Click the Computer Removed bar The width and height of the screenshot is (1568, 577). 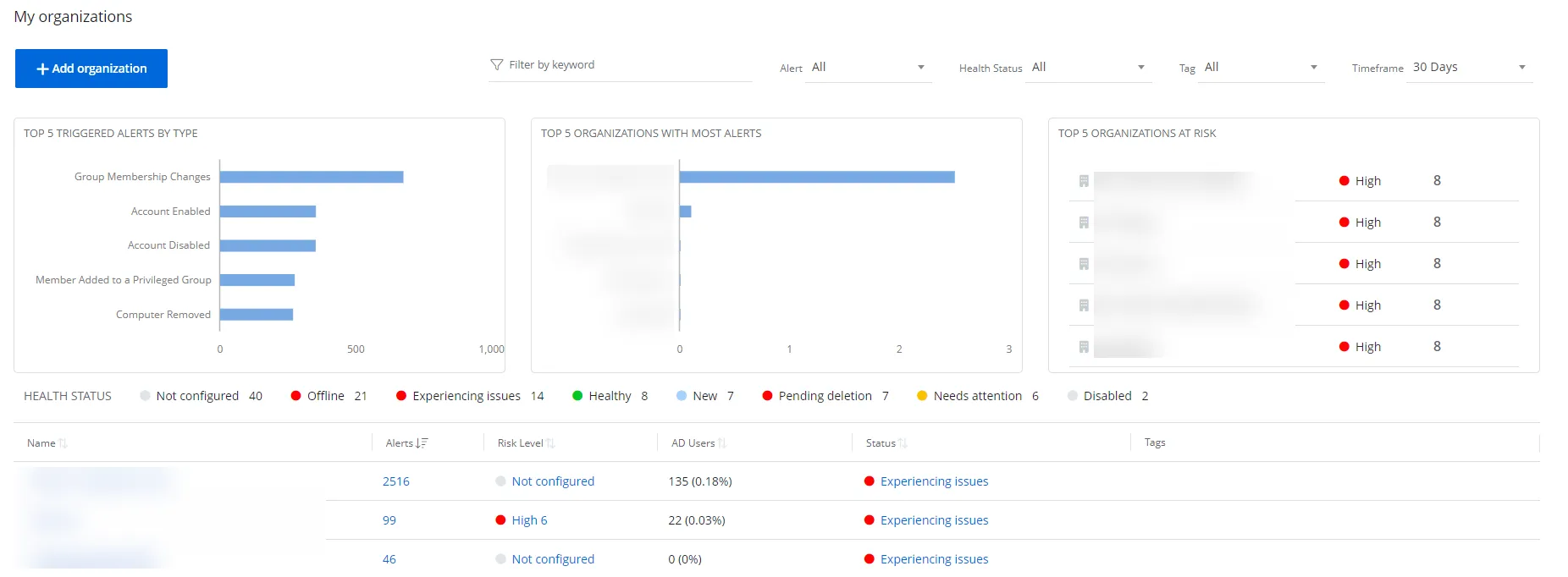257,315
